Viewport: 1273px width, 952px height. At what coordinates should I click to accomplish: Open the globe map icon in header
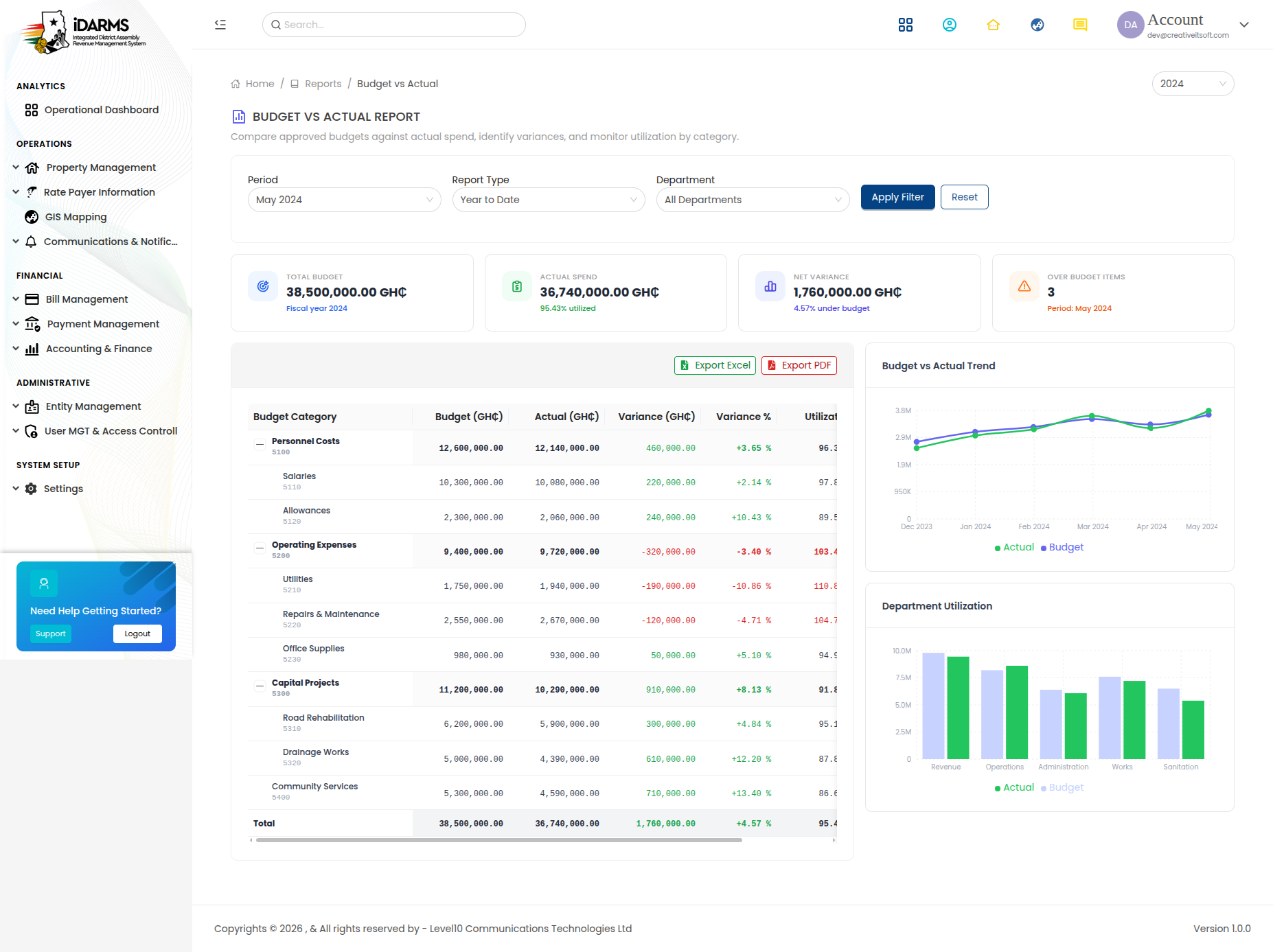[1037, 25]
